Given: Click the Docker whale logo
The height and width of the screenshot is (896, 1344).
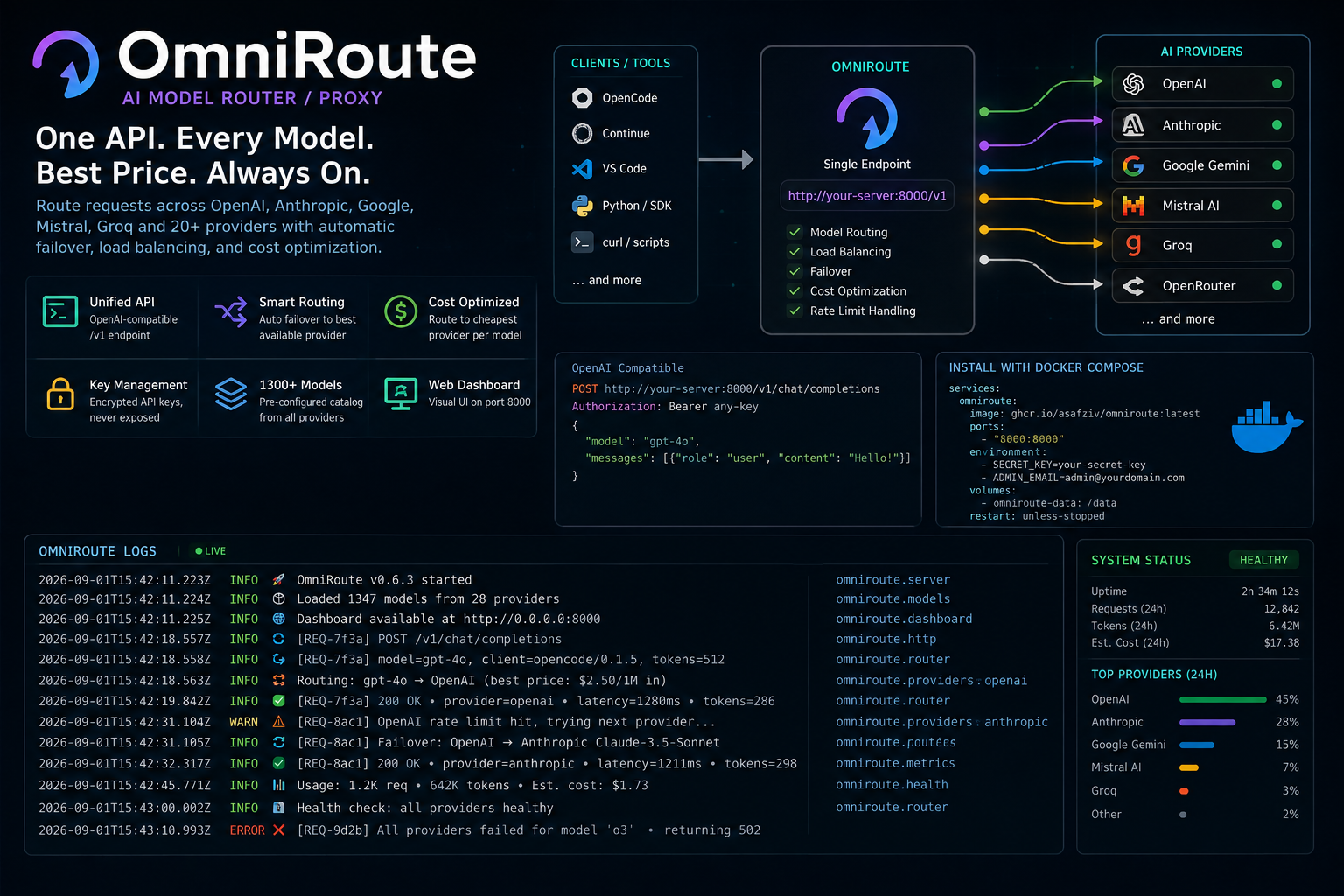Looking at the screenshot, I should pos(1266,427).
